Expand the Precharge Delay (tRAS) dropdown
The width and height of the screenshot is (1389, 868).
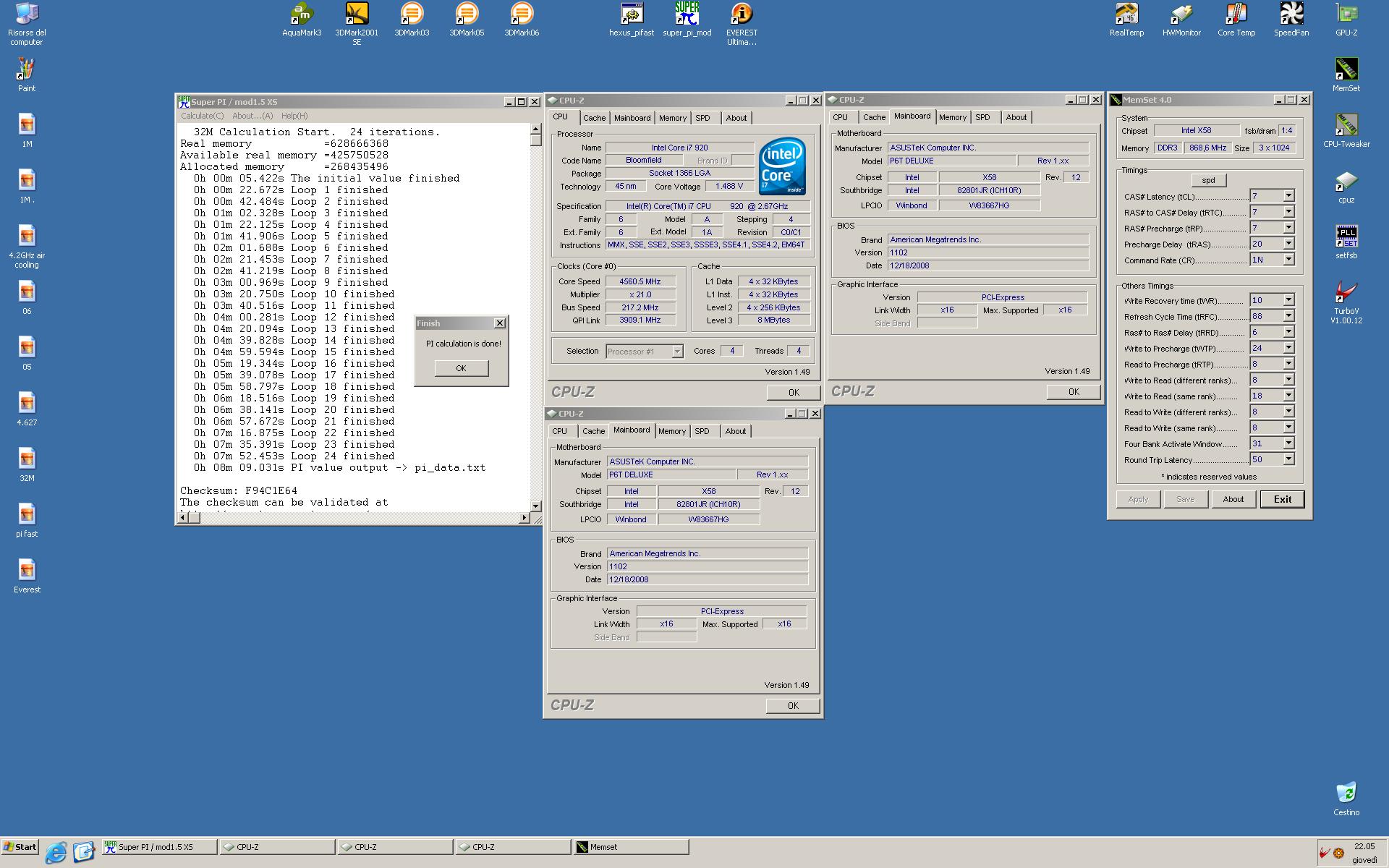tap(1288, 244)
